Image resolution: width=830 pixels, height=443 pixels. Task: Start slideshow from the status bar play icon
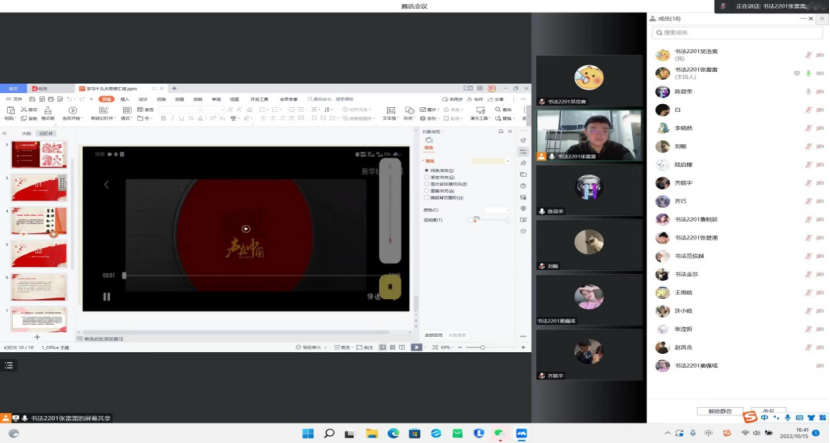coord(416,347)
